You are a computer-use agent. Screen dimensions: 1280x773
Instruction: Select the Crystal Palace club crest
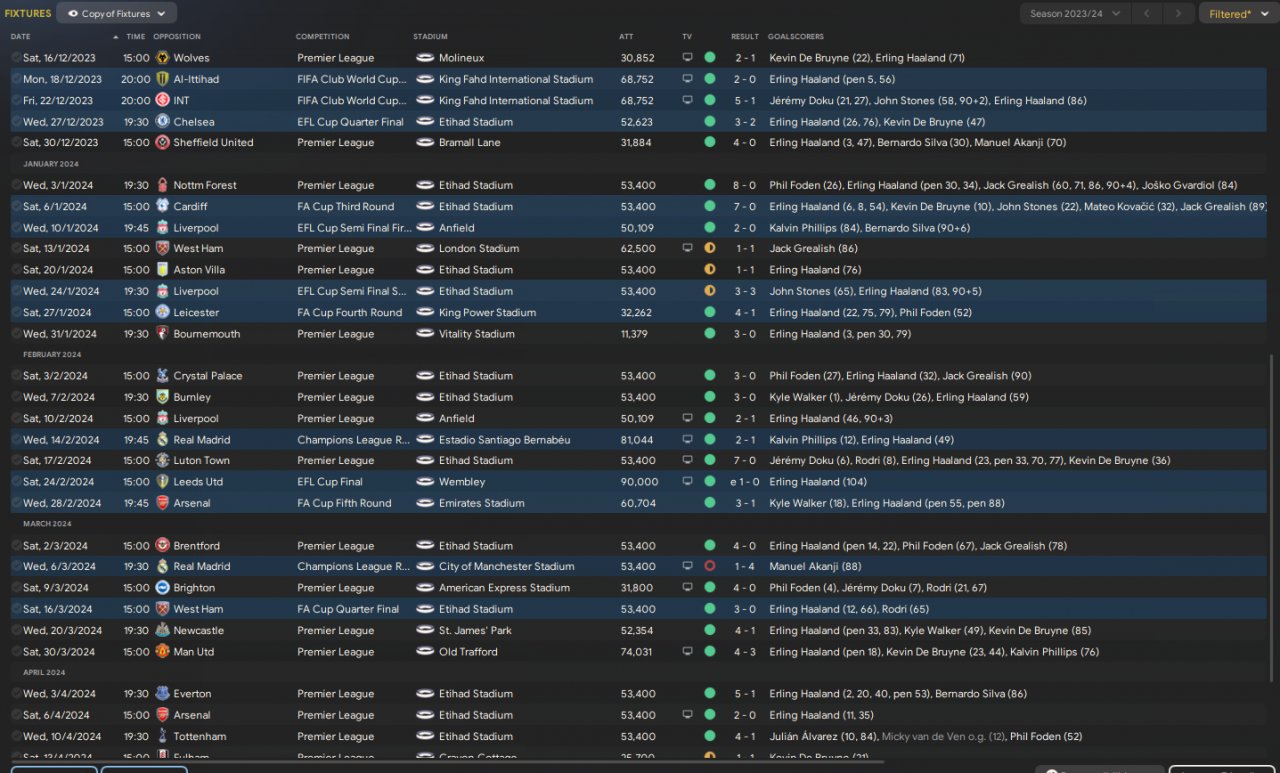pos(162,376)
